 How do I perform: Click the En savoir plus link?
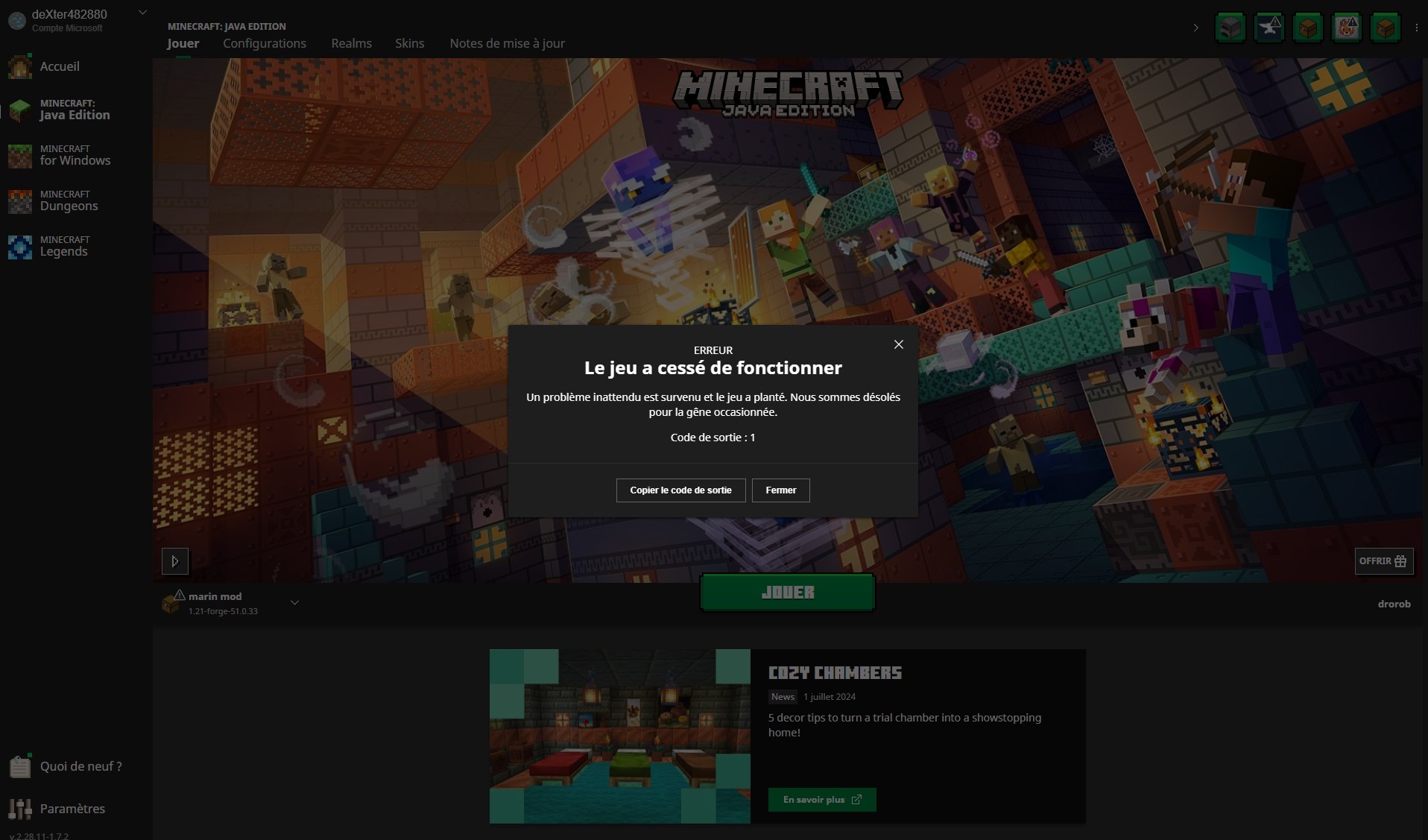point(822,800)
